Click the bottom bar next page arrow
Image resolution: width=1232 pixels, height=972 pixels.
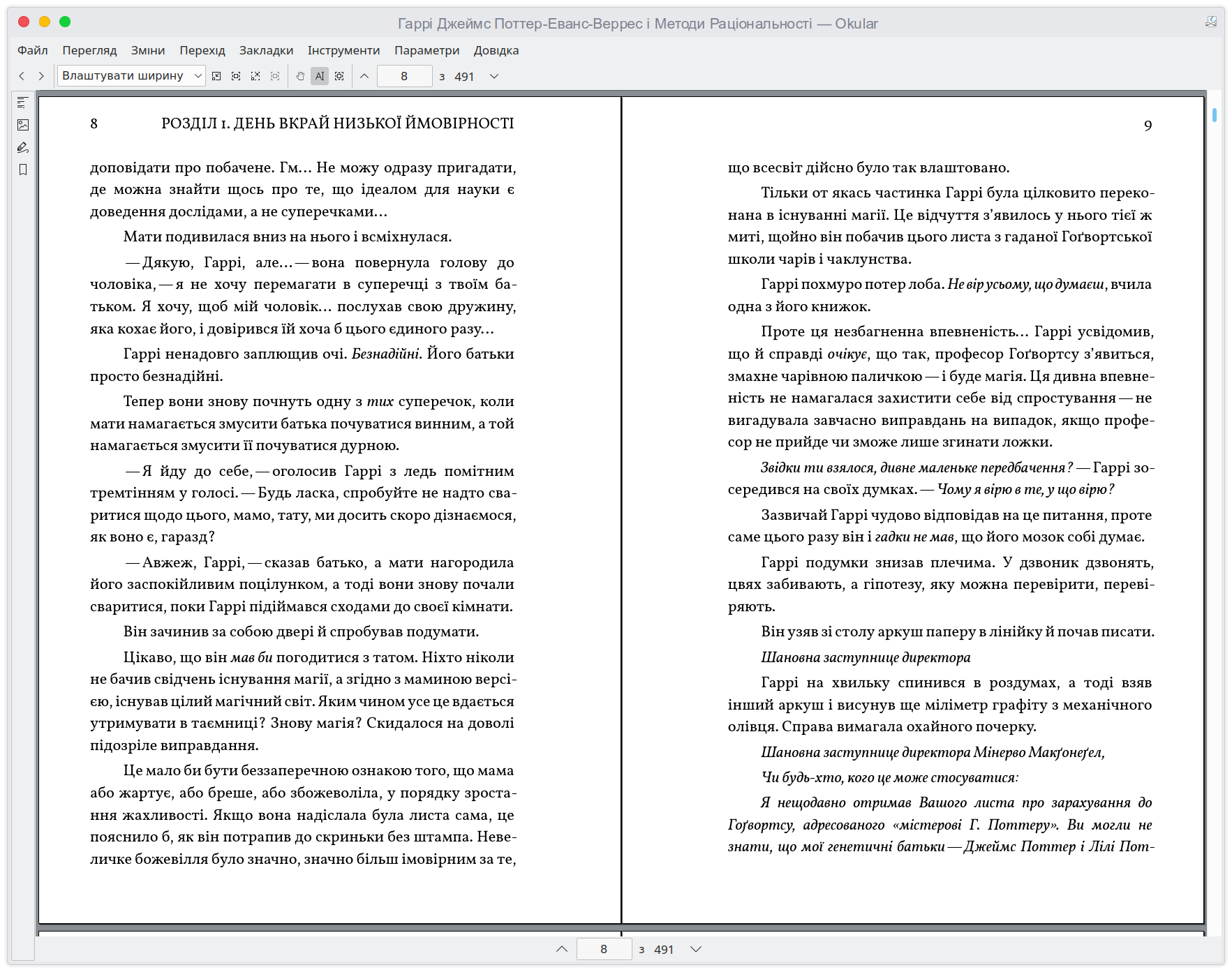pyautogui.click(x=695, y=949)
